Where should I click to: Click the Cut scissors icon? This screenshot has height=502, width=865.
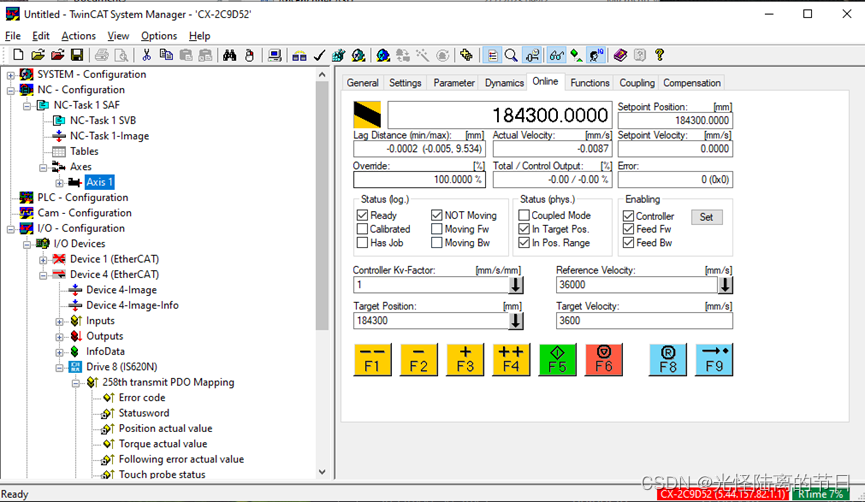click(146, 55)
